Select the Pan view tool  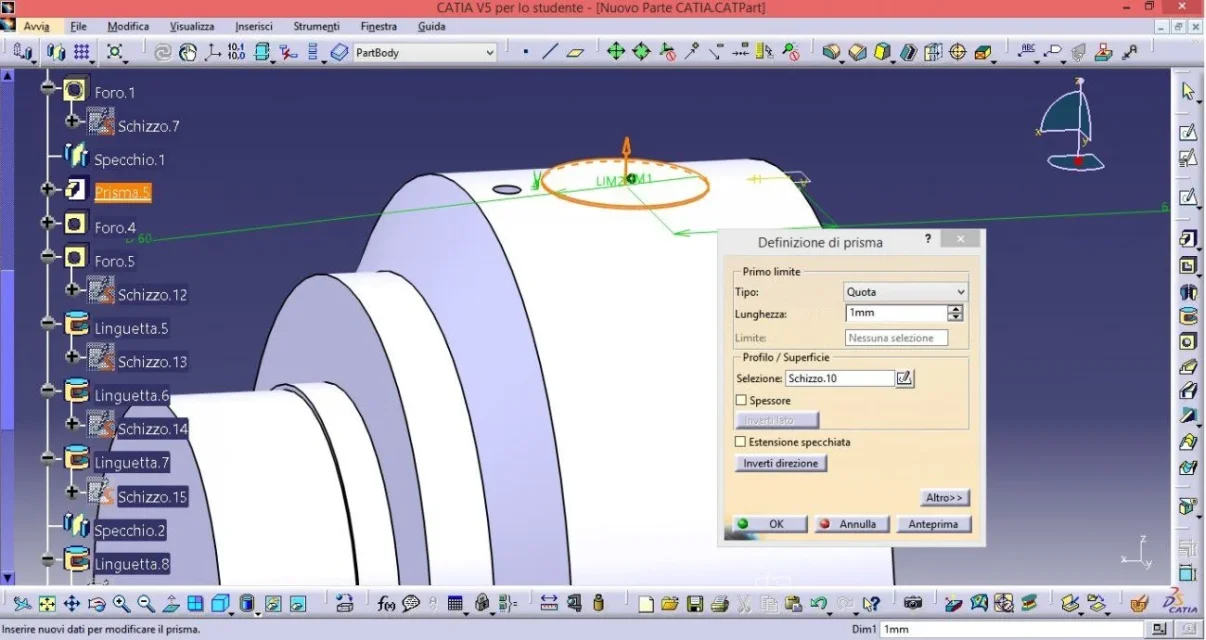click(x=72, y=604)
